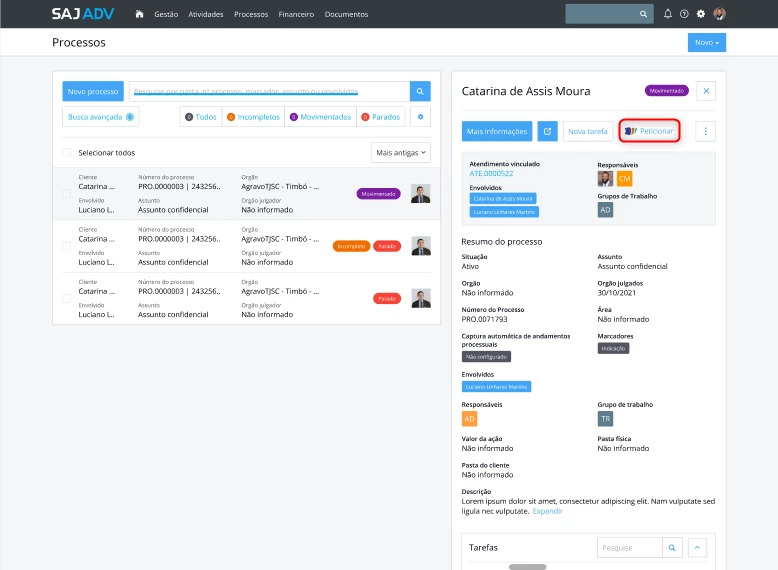Switch to the Movimentados filter tab

tap(321, 117)
